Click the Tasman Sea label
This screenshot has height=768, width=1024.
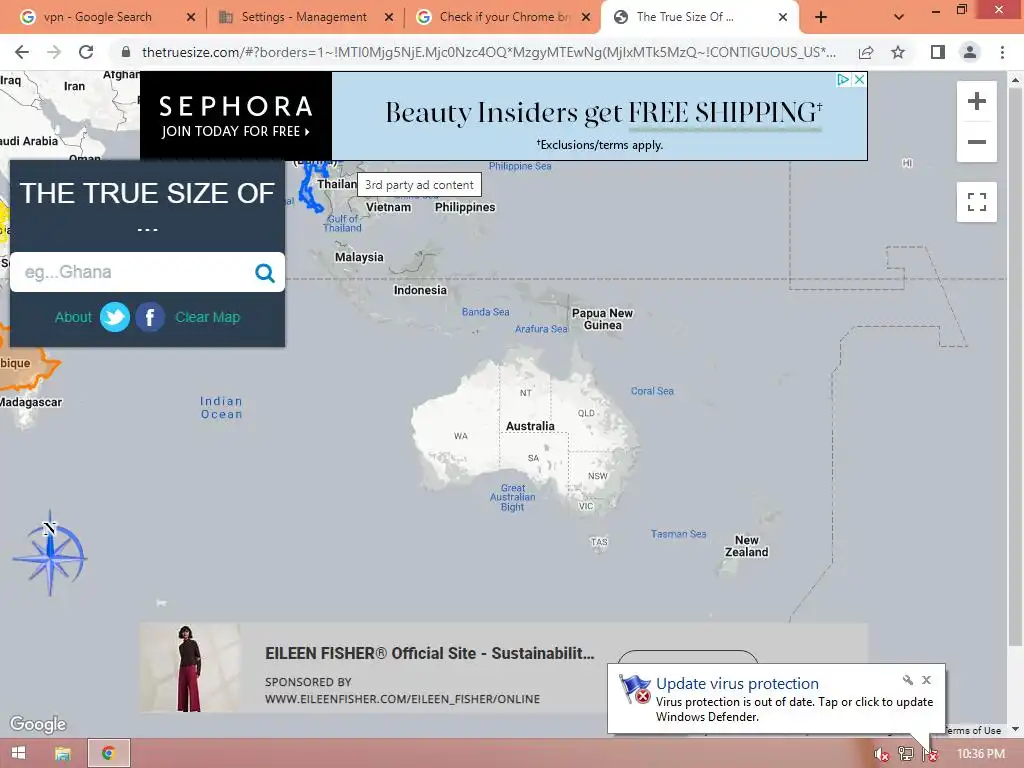pos(678,534)
